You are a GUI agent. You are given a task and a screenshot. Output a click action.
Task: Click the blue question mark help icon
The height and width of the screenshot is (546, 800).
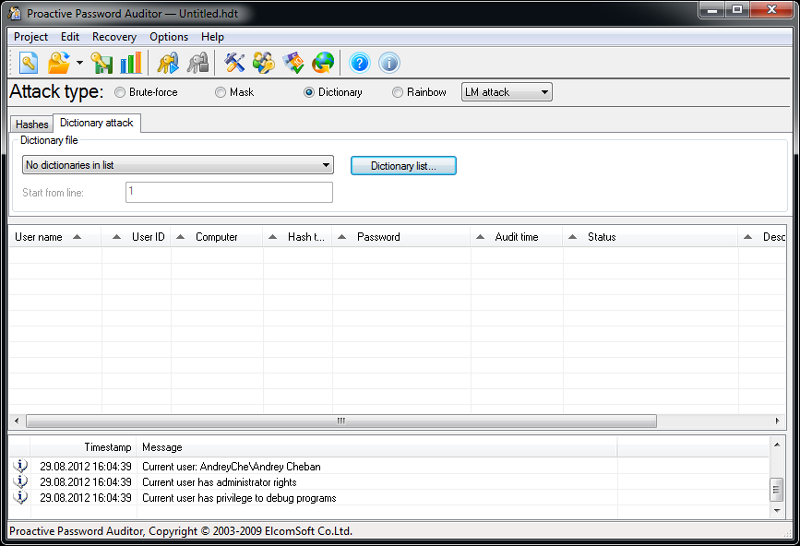(x=359, y=63)
